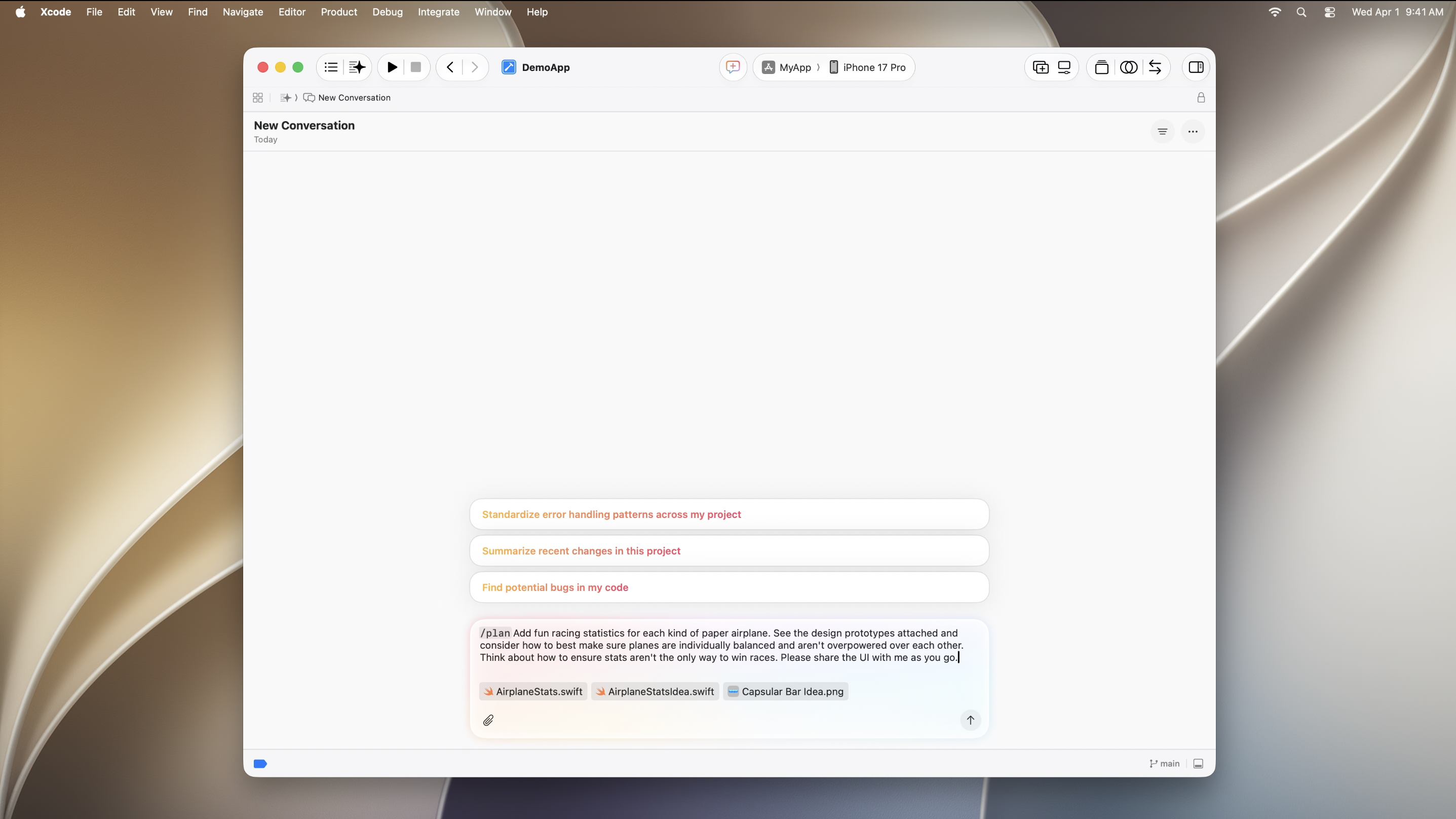Attach a file with the paperclip
This screenshot has width=1456, height=819.
pos(488,720)
